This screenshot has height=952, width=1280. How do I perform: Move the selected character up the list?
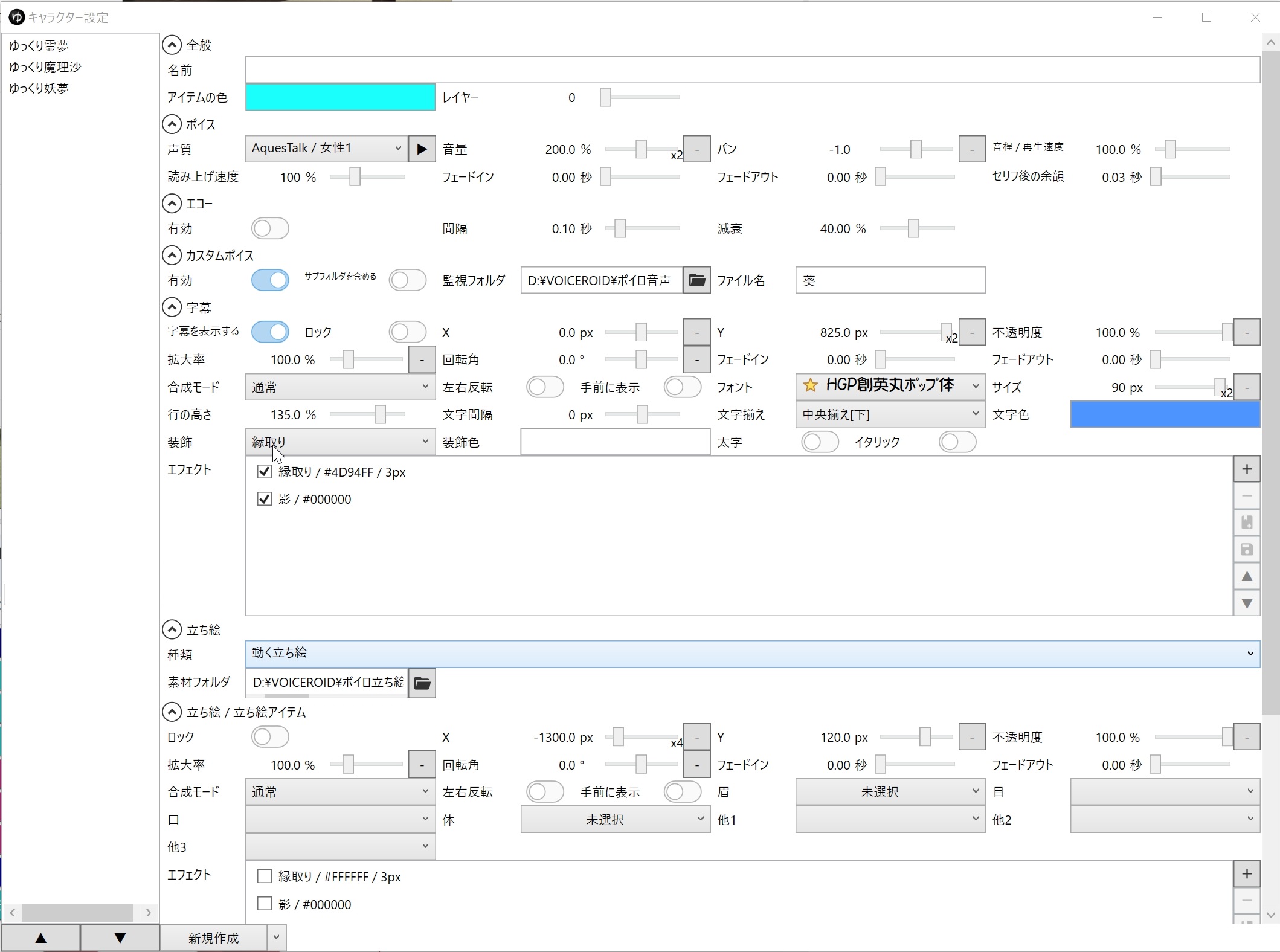[41, 938]
